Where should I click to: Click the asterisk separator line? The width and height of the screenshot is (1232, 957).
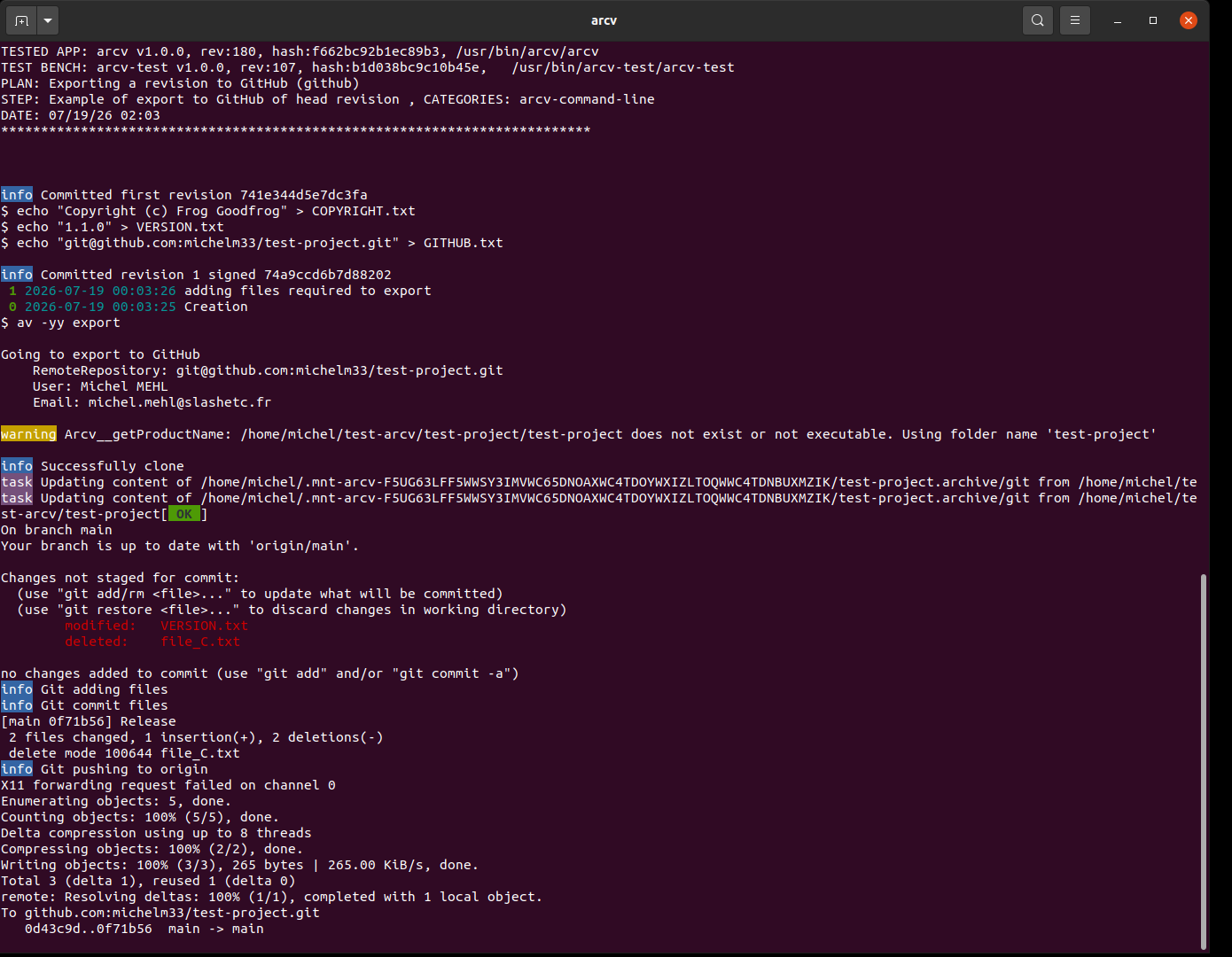[295, 130]
